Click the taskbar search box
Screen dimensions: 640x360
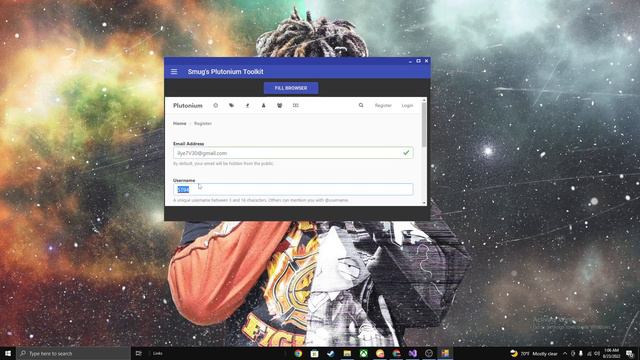[73, 353]
